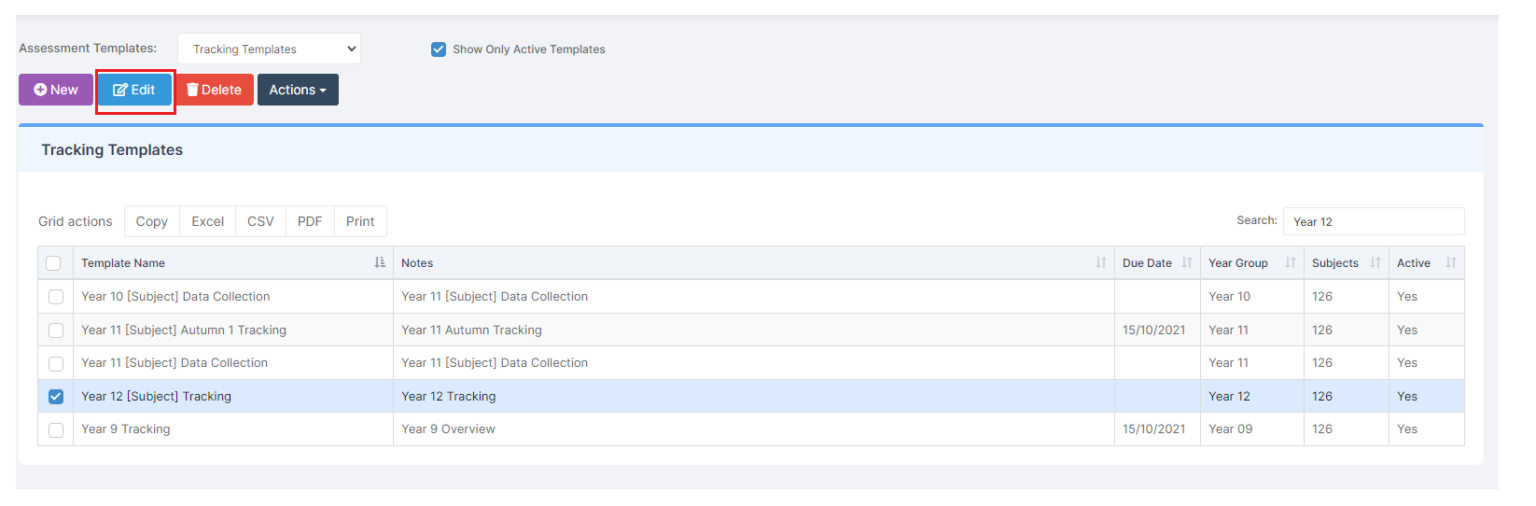Print the templates grid
The image size is (1536, 506).
[360, 222]
